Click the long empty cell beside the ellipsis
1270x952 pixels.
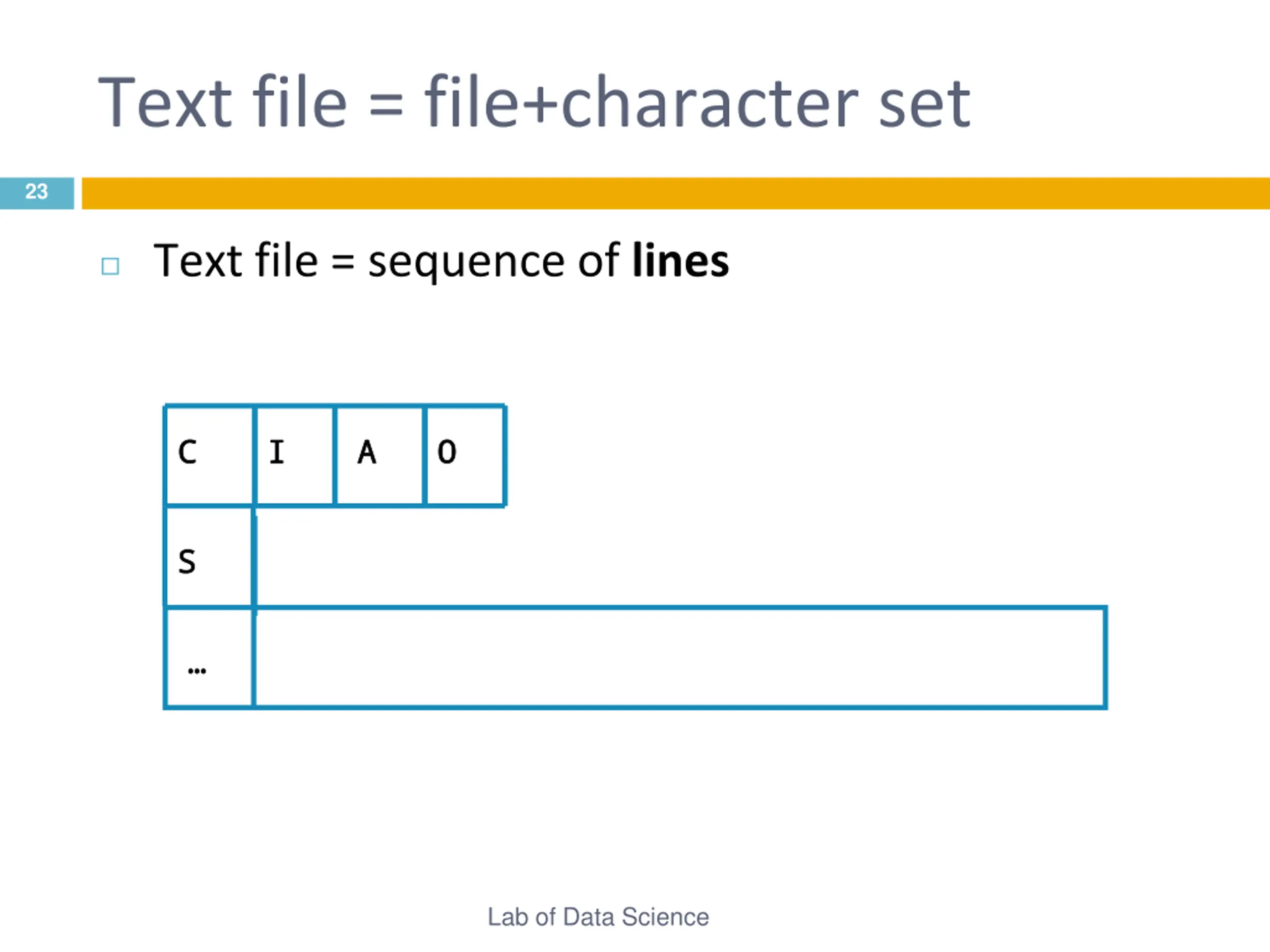click(x=680, y=657)
